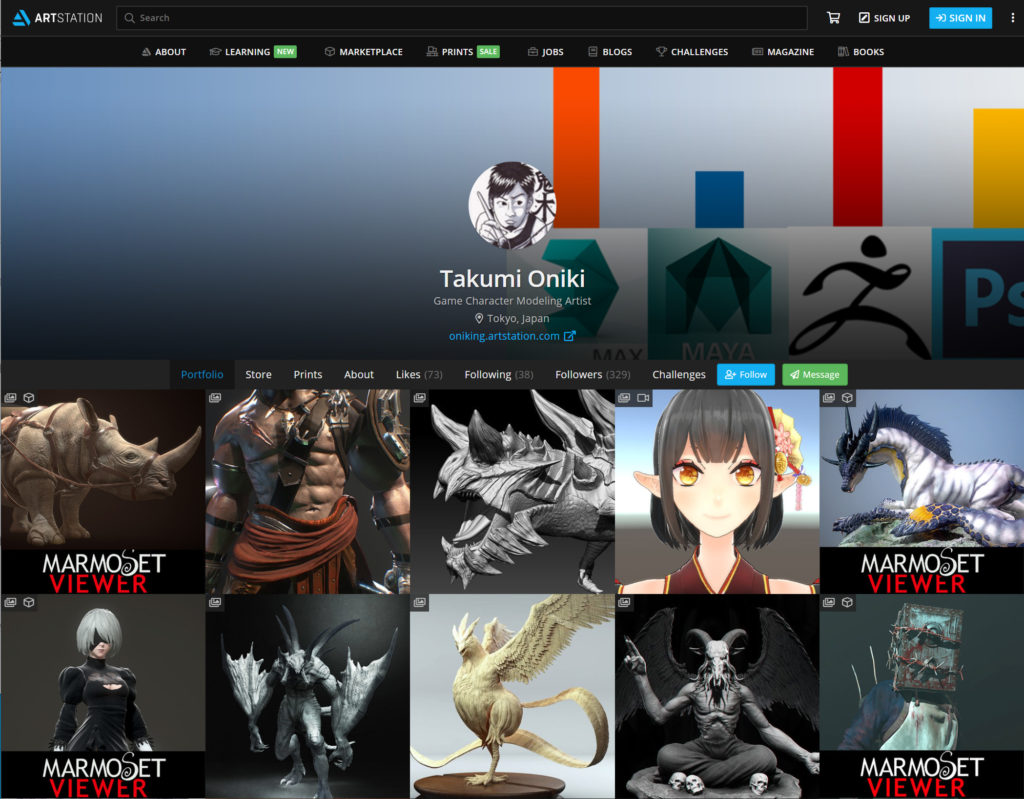Open the three-dot more options menu
Screen dimensions: 1024x799
click(x=1012, y=18)
